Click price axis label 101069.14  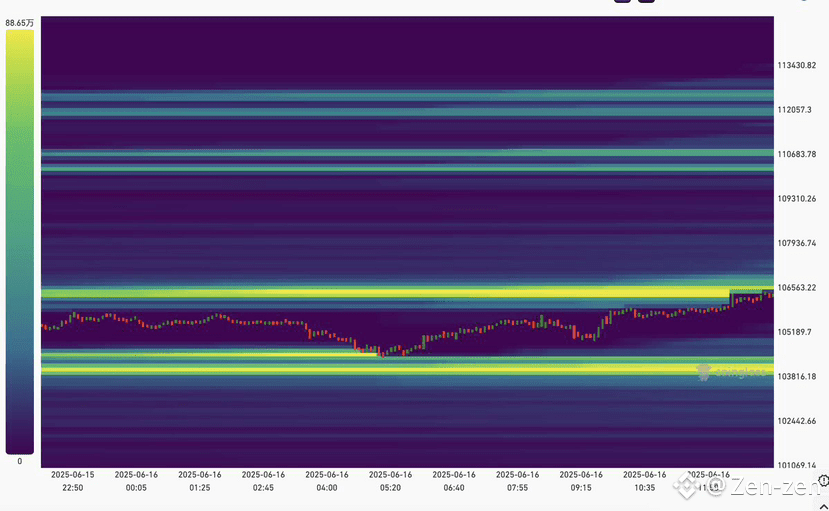[x=796, y=465]
